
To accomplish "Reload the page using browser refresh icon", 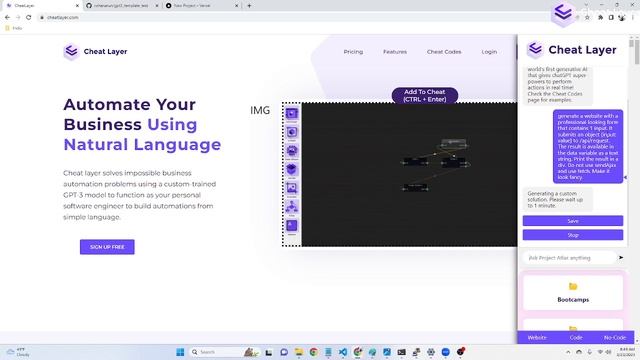I will tap(29, 18).
